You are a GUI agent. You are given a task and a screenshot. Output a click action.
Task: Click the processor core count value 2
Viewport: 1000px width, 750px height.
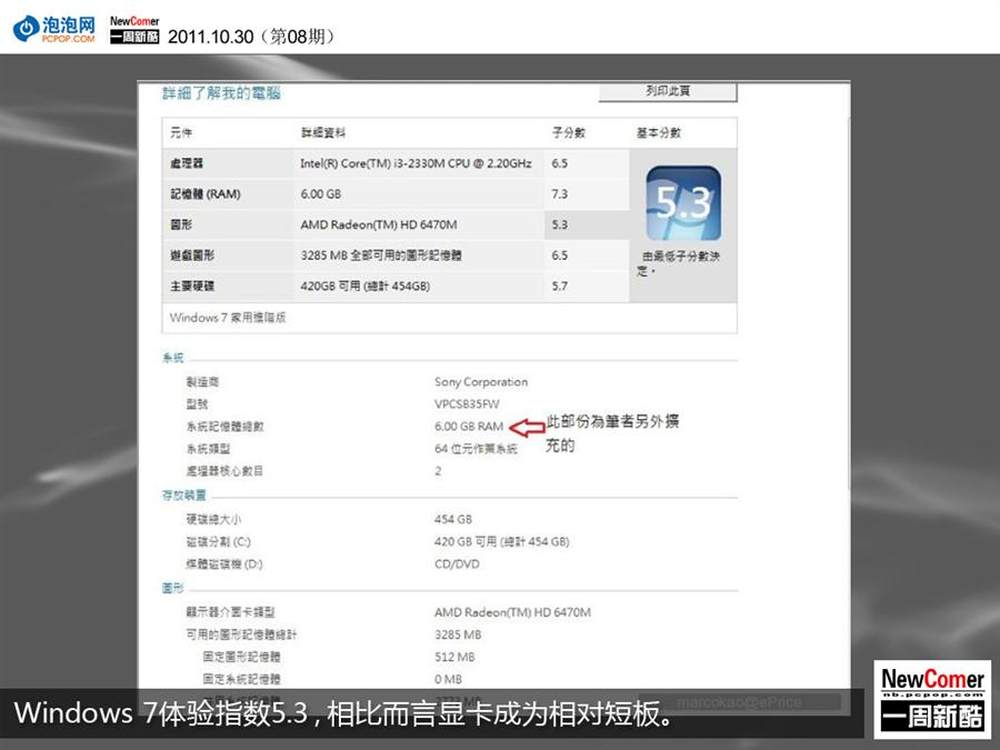pyautogui.click(x=438, y=471)
